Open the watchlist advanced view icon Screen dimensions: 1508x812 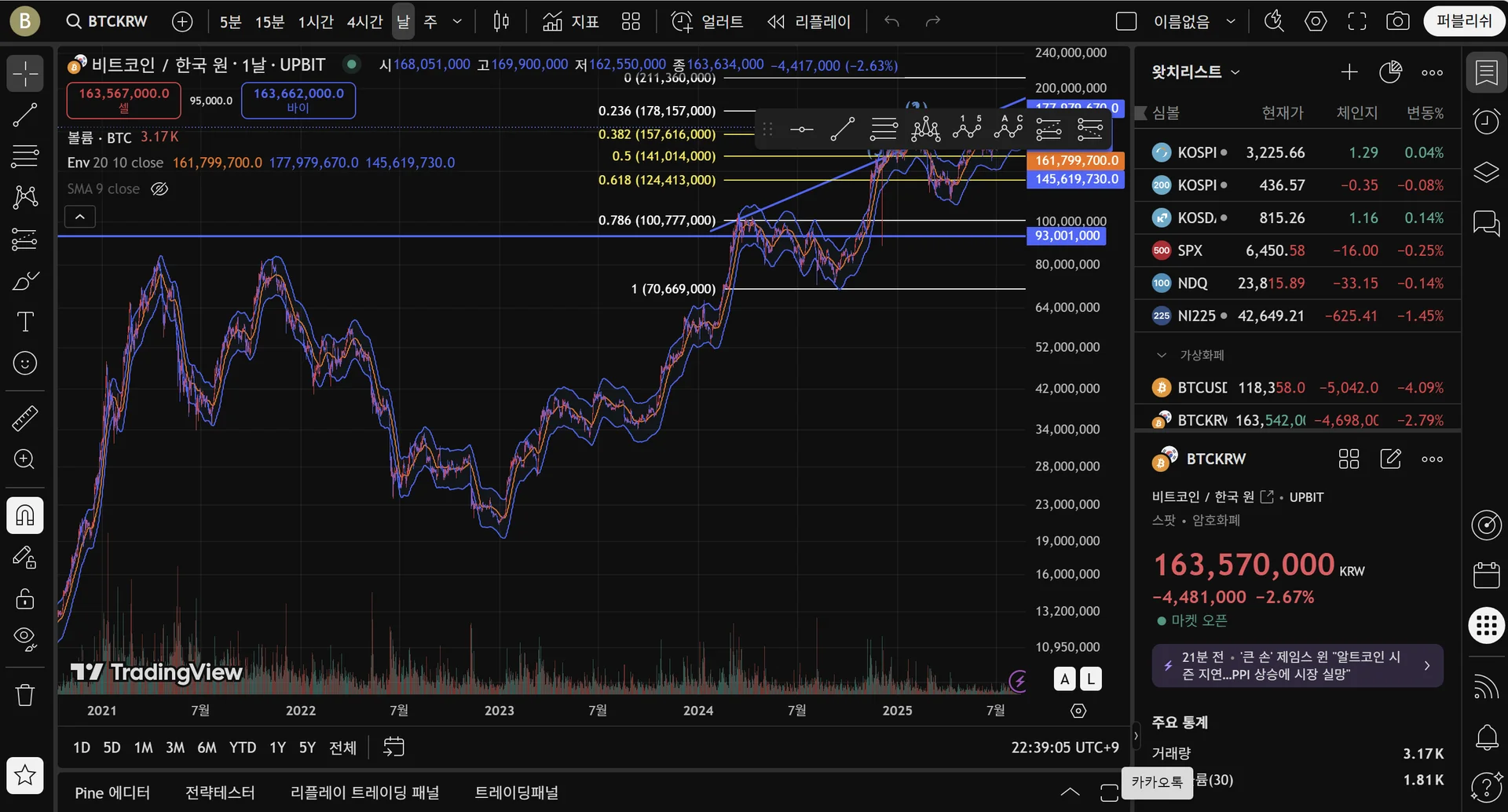pos(1390,72)
